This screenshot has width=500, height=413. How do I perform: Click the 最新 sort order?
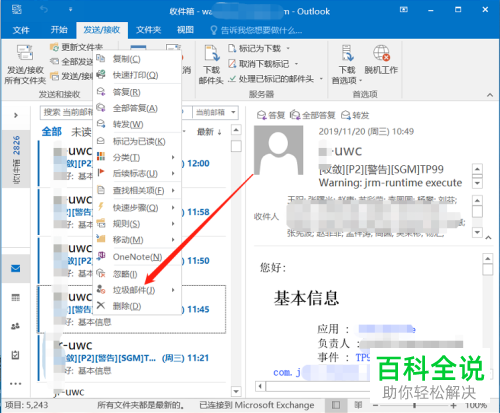209,132
